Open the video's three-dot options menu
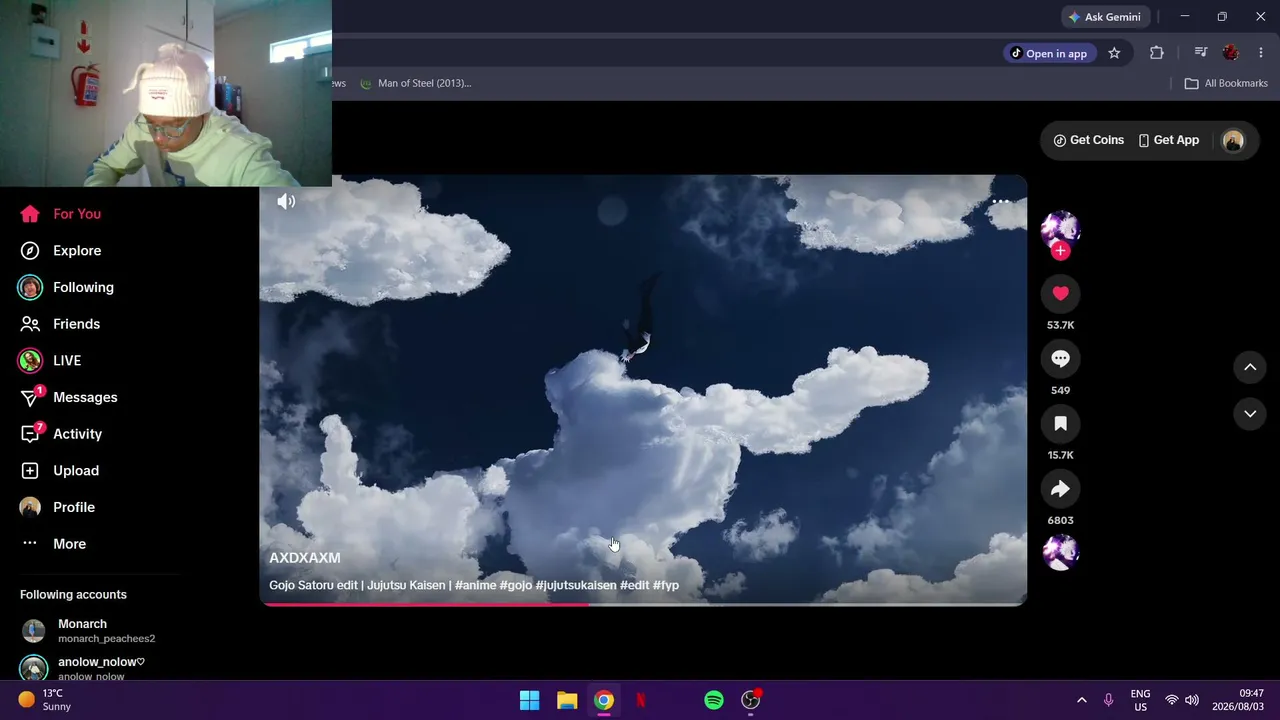 pos(1000,202)
